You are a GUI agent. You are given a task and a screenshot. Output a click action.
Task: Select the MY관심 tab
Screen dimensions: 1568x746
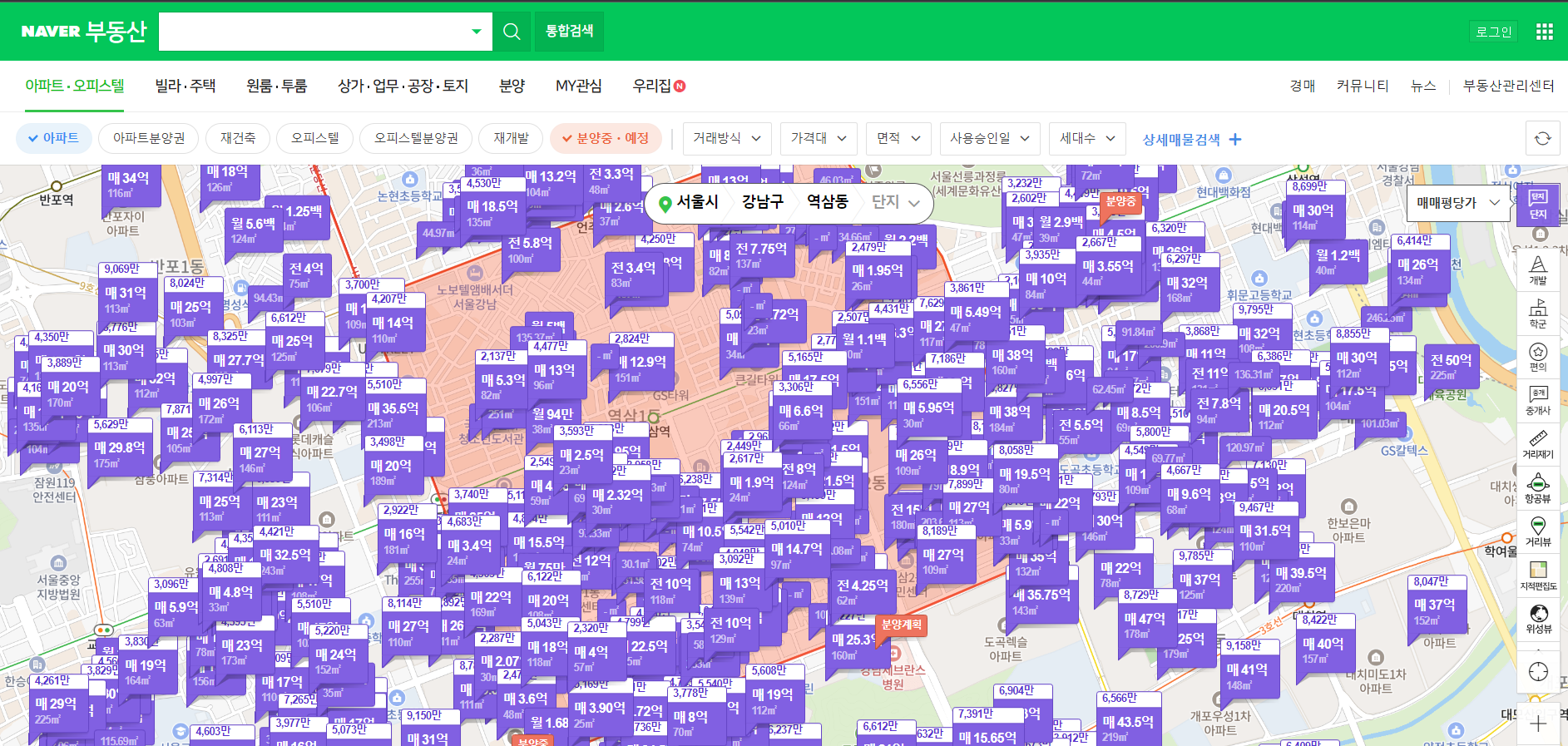[579, 86]
